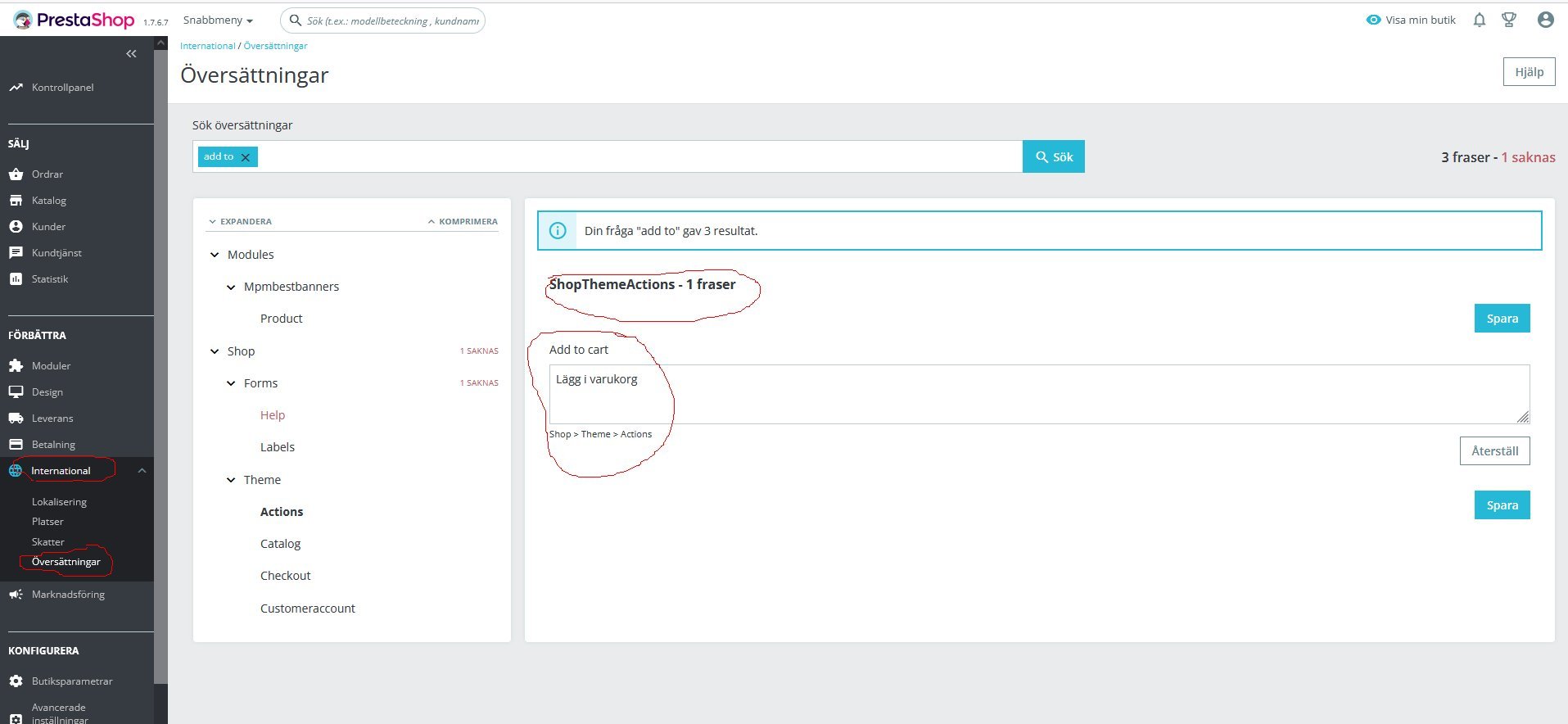Collapse the sidebar with double-chevron icon
Screen dimensions: 1568x724
tap(131, 54)
